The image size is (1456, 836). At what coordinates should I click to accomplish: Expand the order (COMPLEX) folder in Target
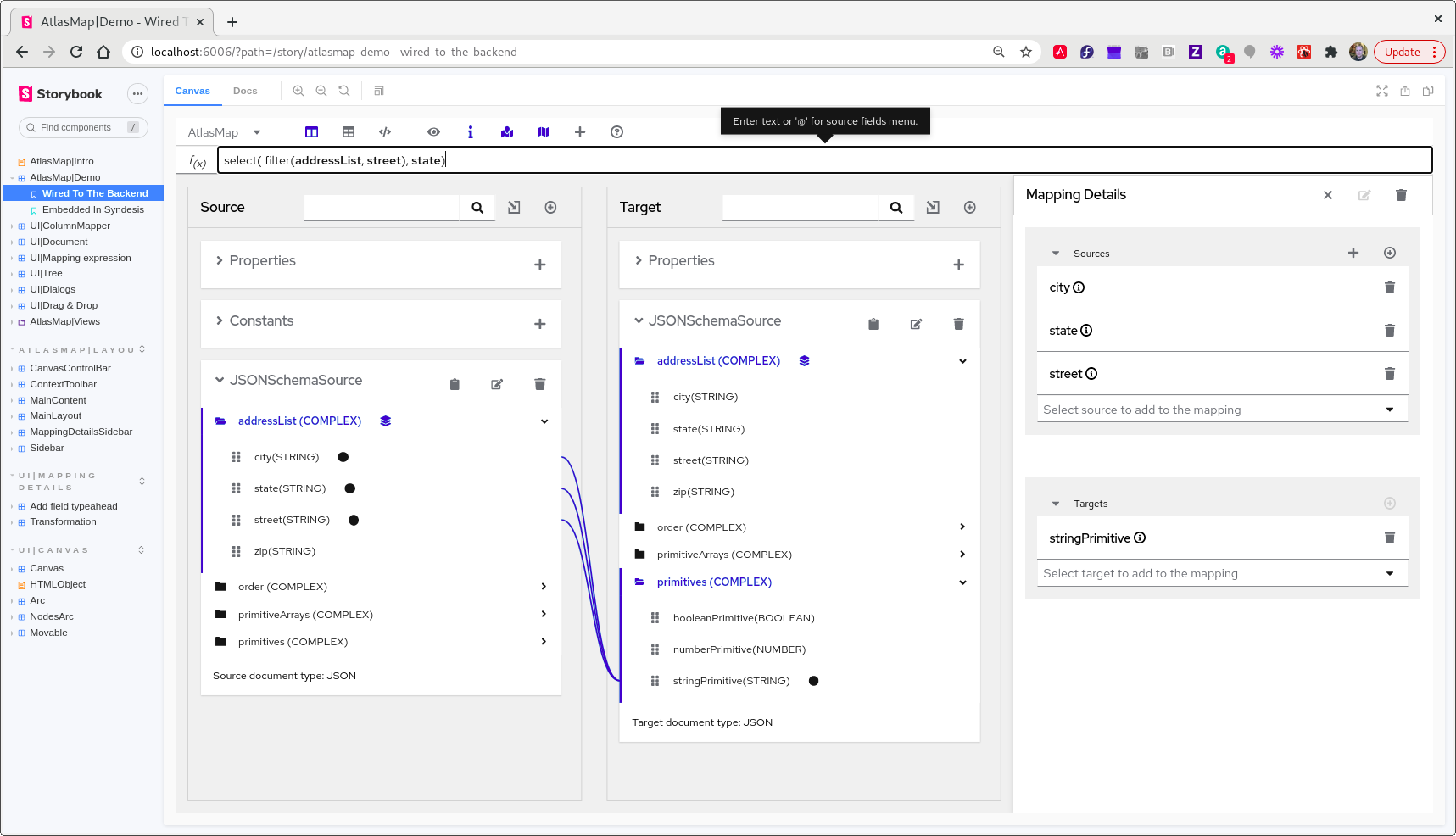click(x=962, y=527)
